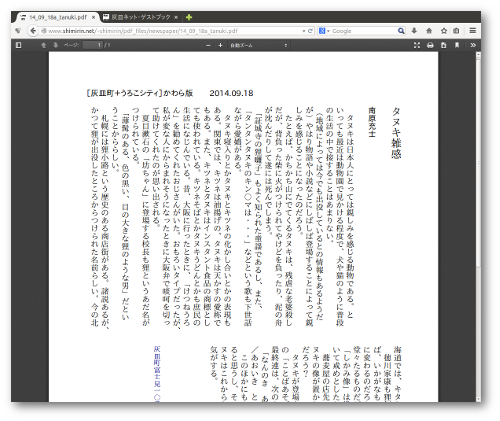Reload the current page
This screenshot has height=421, width=500.
310,31
